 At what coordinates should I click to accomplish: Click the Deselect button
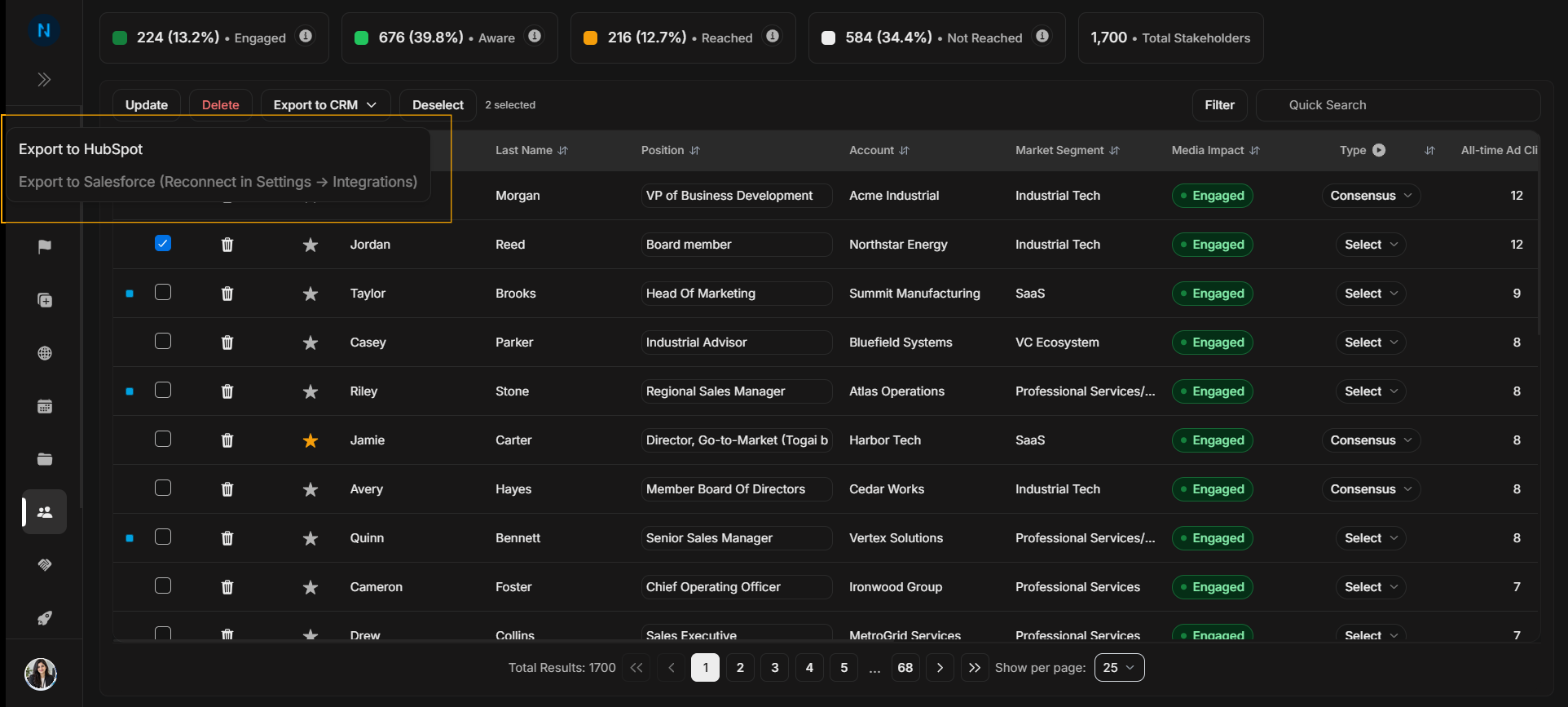click(438, 105)
